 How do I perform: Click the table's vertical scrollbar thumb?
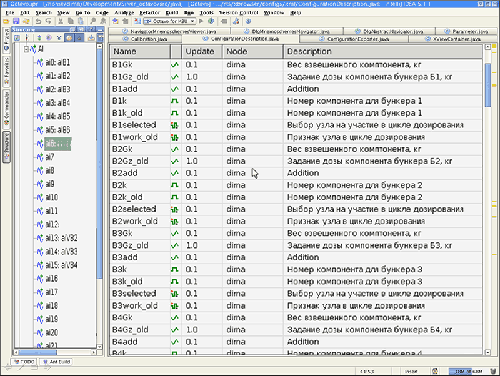(488, 85)
